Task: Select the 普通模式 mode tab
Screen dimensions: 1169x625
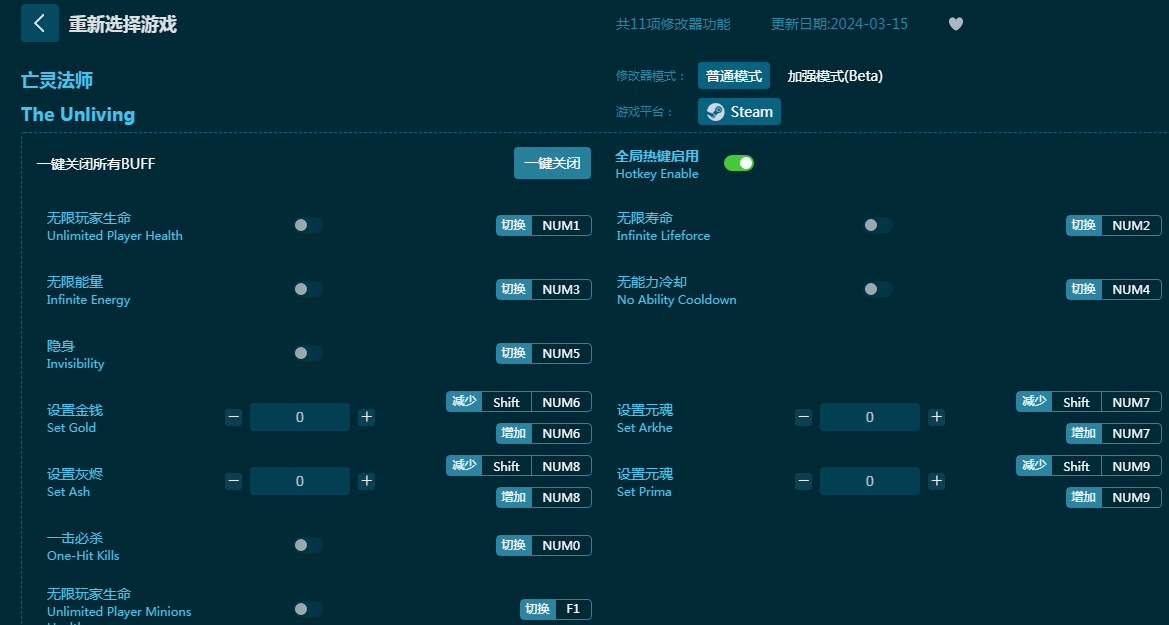Action: 734,76
